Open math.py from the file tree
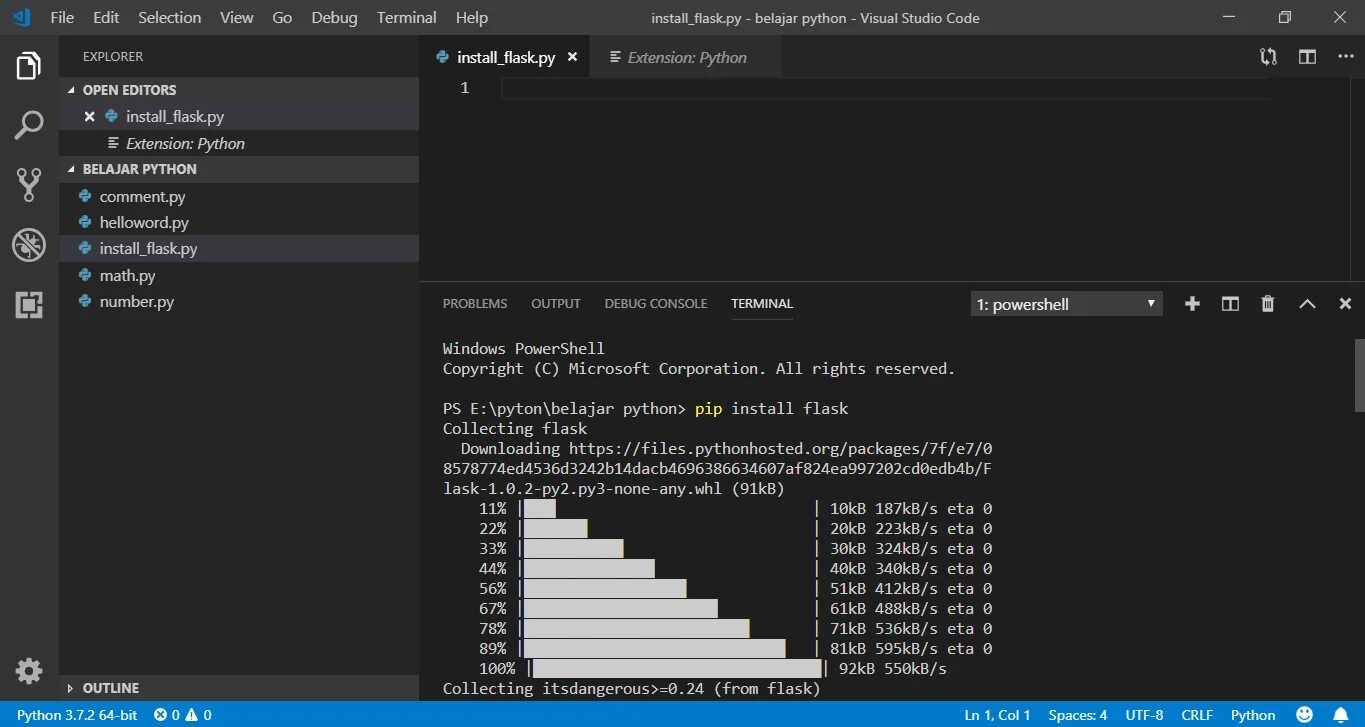 click(x=239, y=275)
